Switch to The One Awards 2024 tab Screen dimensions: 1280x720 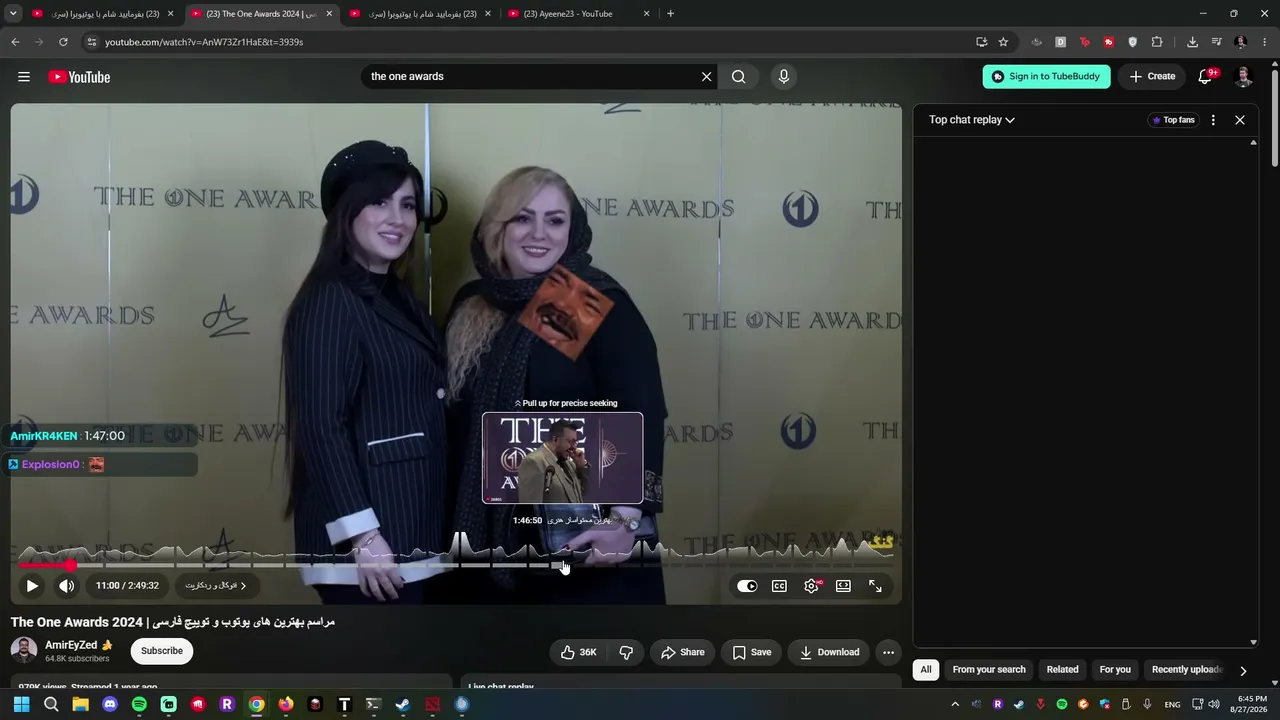262,14
